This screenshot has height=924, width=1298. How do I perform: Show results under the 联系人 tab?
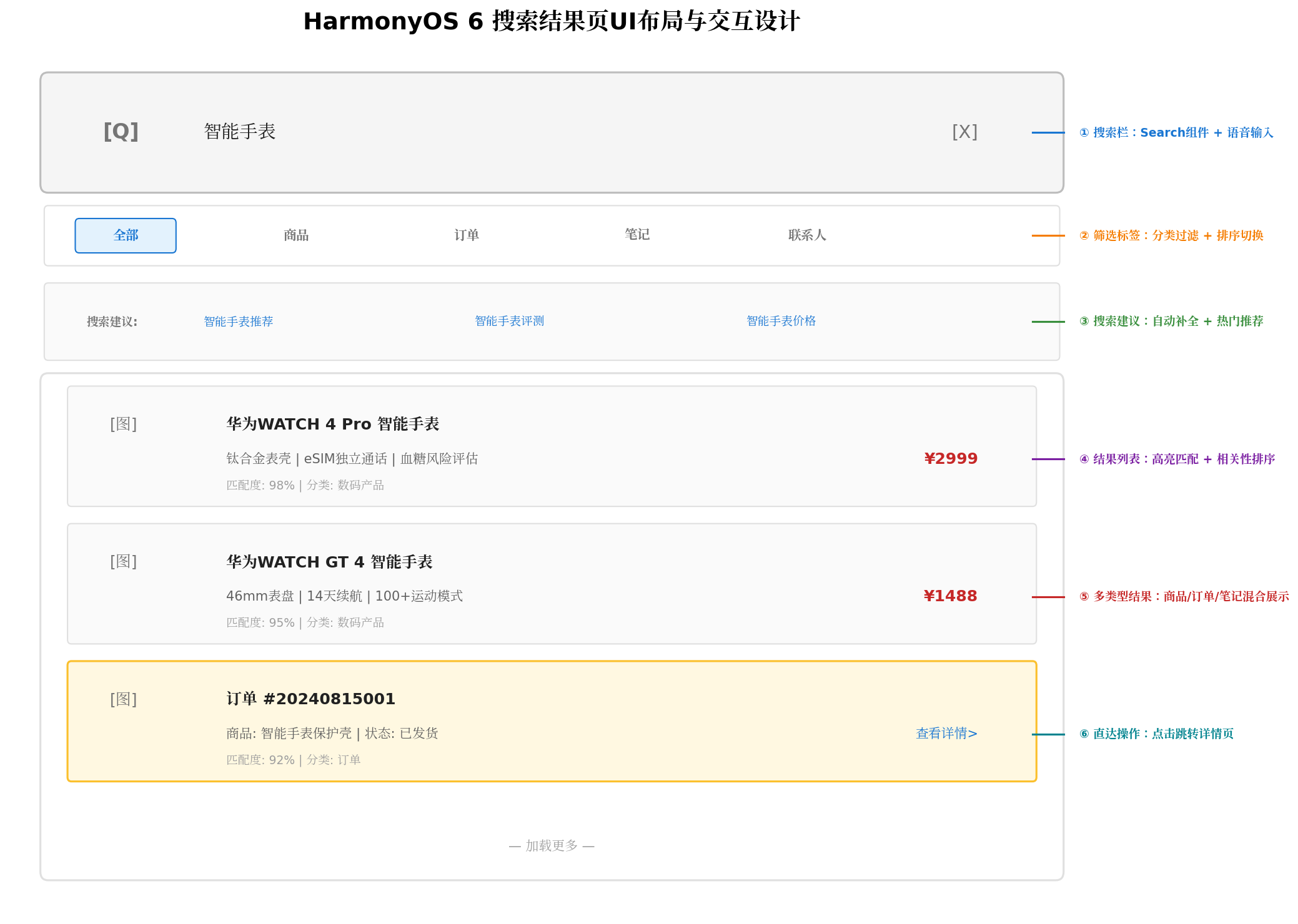[x=807, y=235]
